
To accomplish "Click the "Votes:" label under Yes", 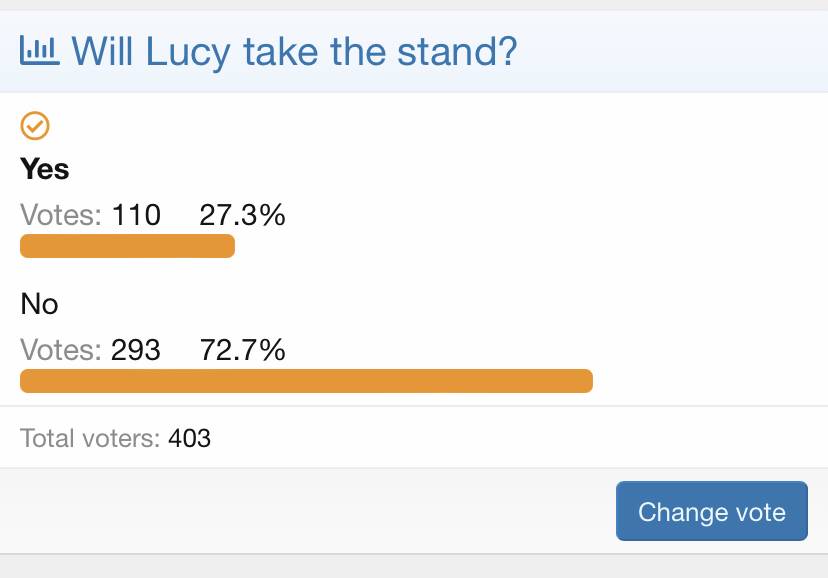I will (x=61, y=215).
